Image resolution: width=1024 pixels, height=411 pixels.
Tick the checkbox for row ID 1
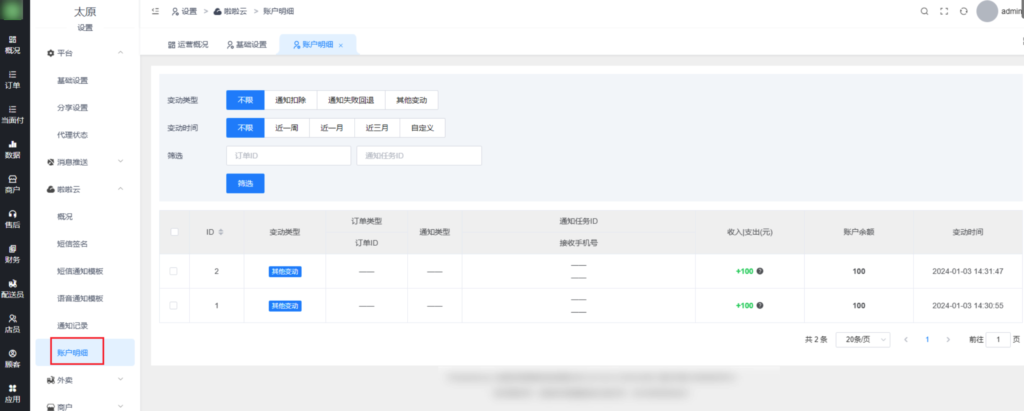click(174, 305)
